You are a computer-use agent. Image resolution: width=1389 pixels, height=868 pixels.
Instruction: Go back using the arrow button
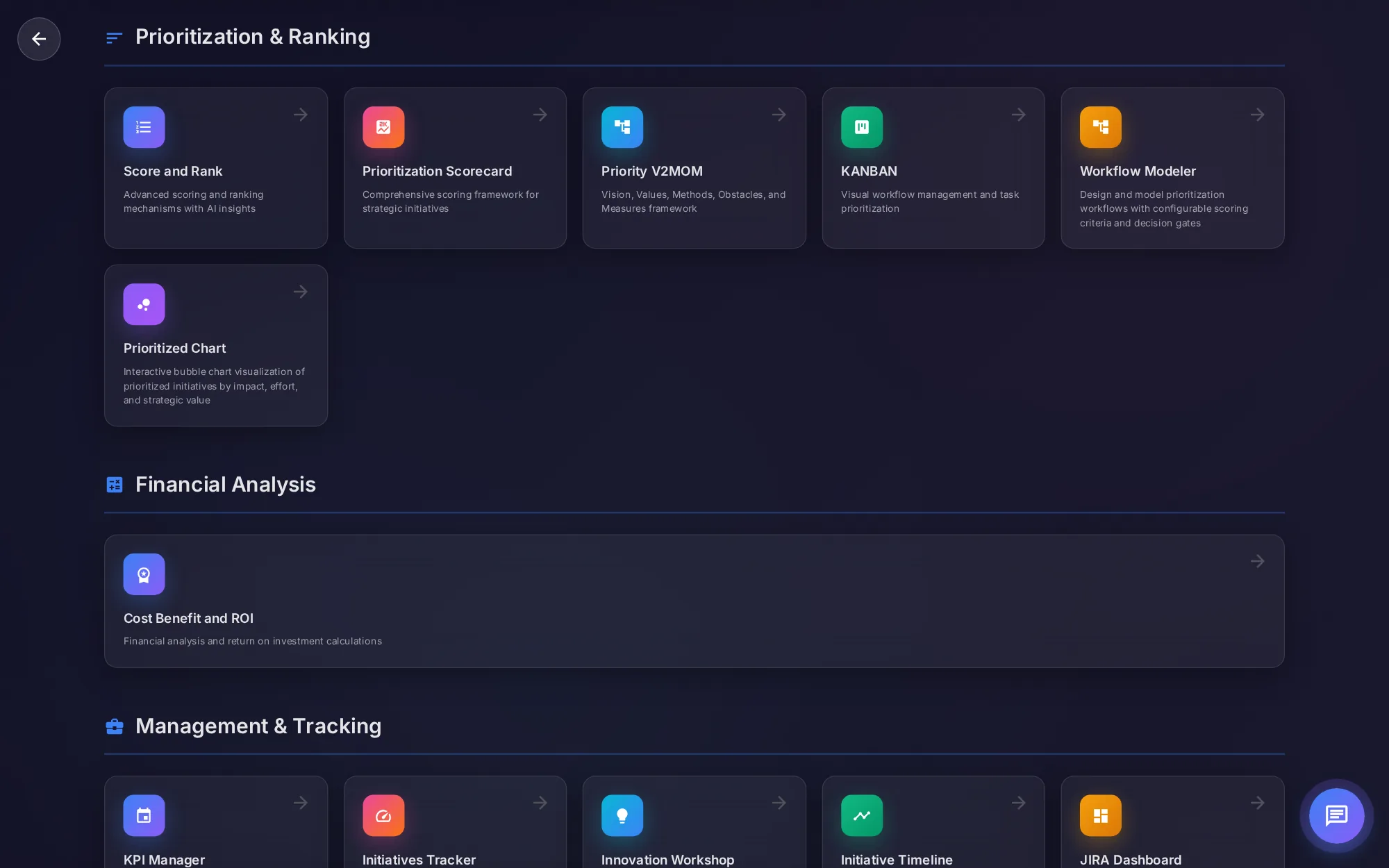(x=39, y=39)
